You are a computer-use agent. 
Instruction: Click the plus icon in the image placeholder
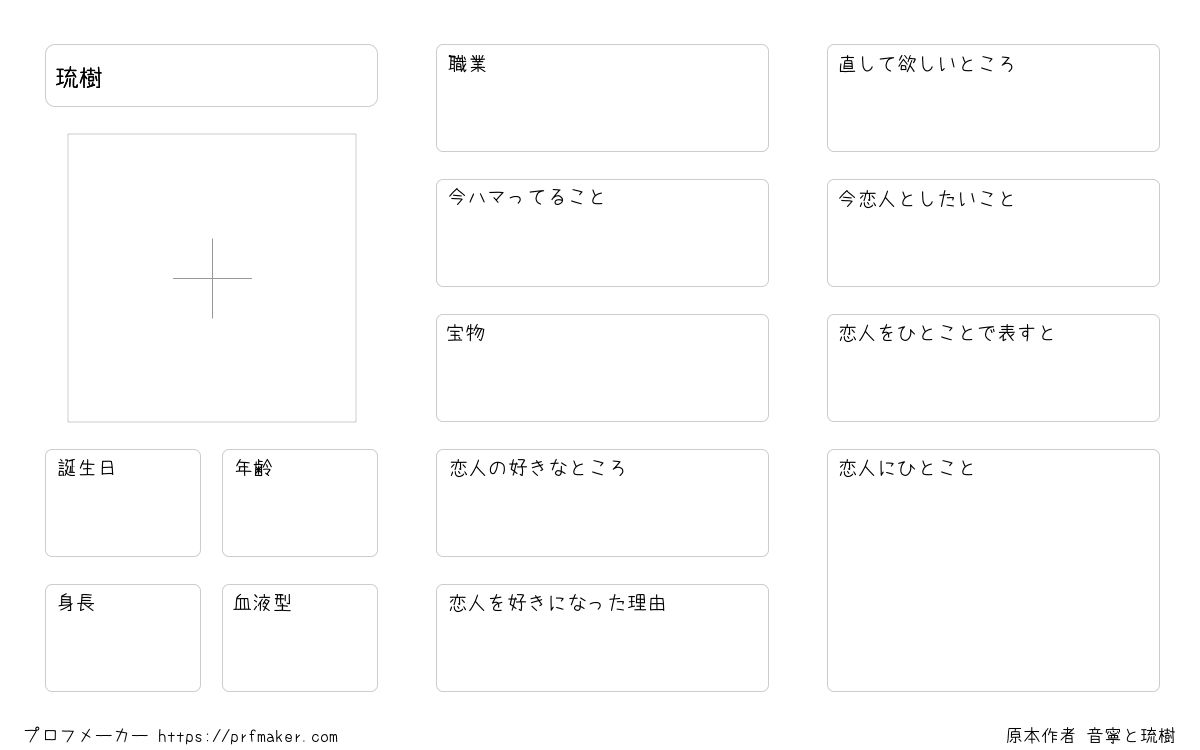point(212,278)
